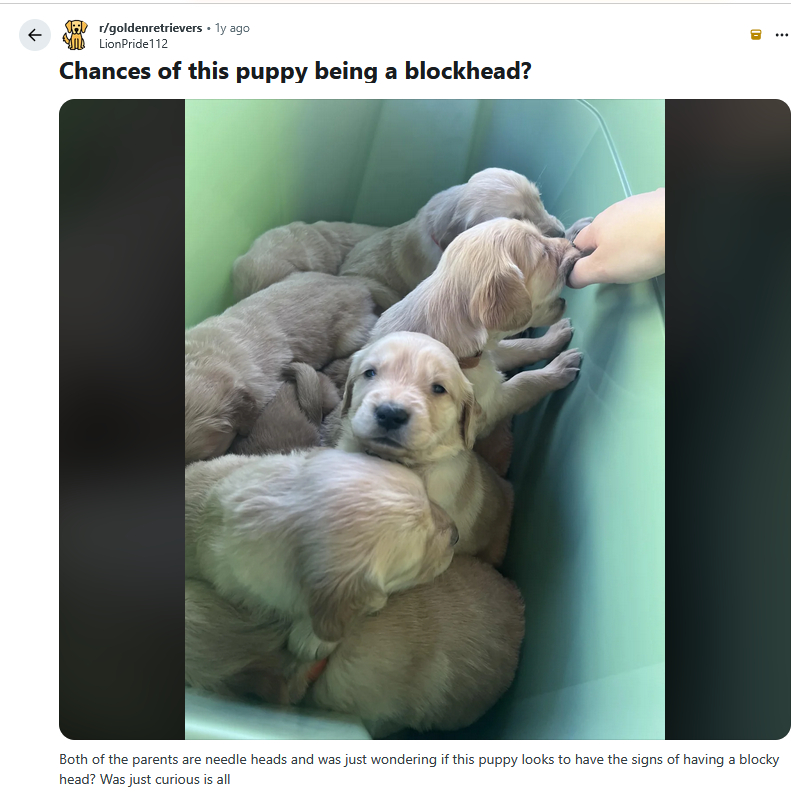Viewport: 791px width, 797px height.
Task: Open the golden retriever subreddit avatar
Action: [x=75, y=35]
